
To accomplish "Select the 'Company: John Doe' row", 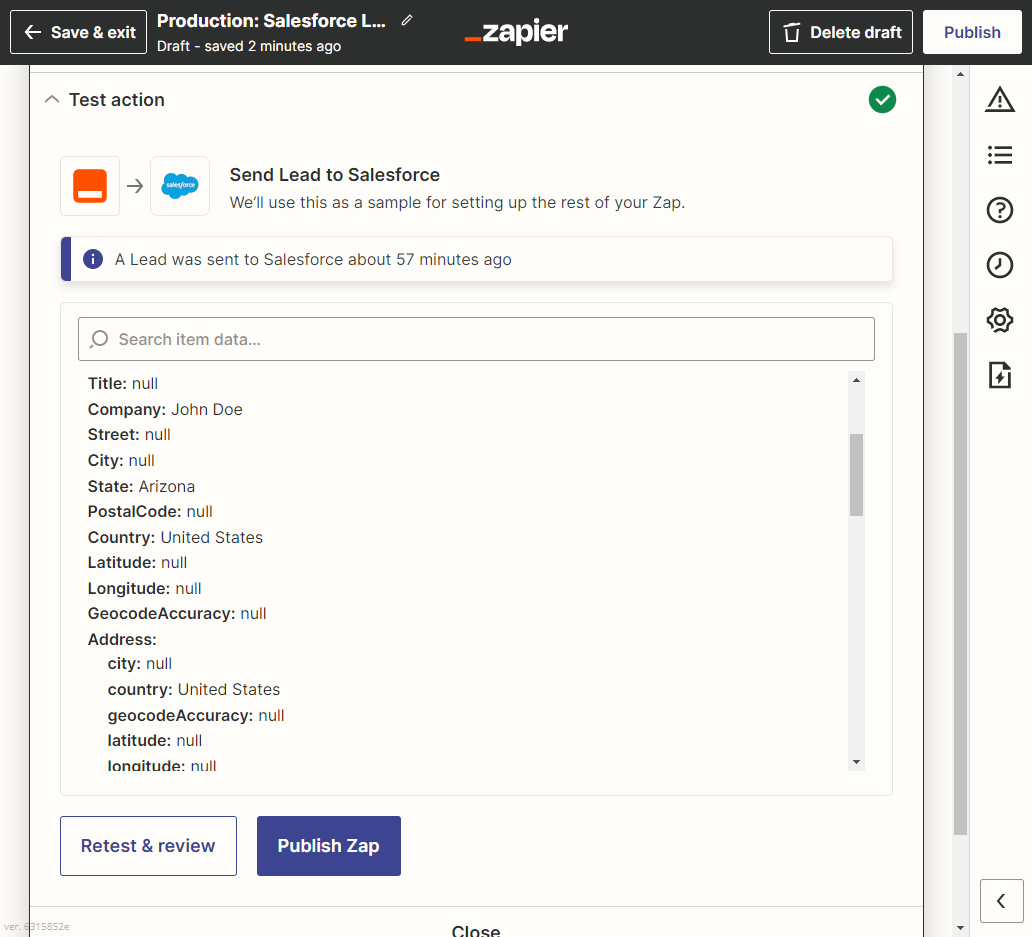I will coord(165,409).
